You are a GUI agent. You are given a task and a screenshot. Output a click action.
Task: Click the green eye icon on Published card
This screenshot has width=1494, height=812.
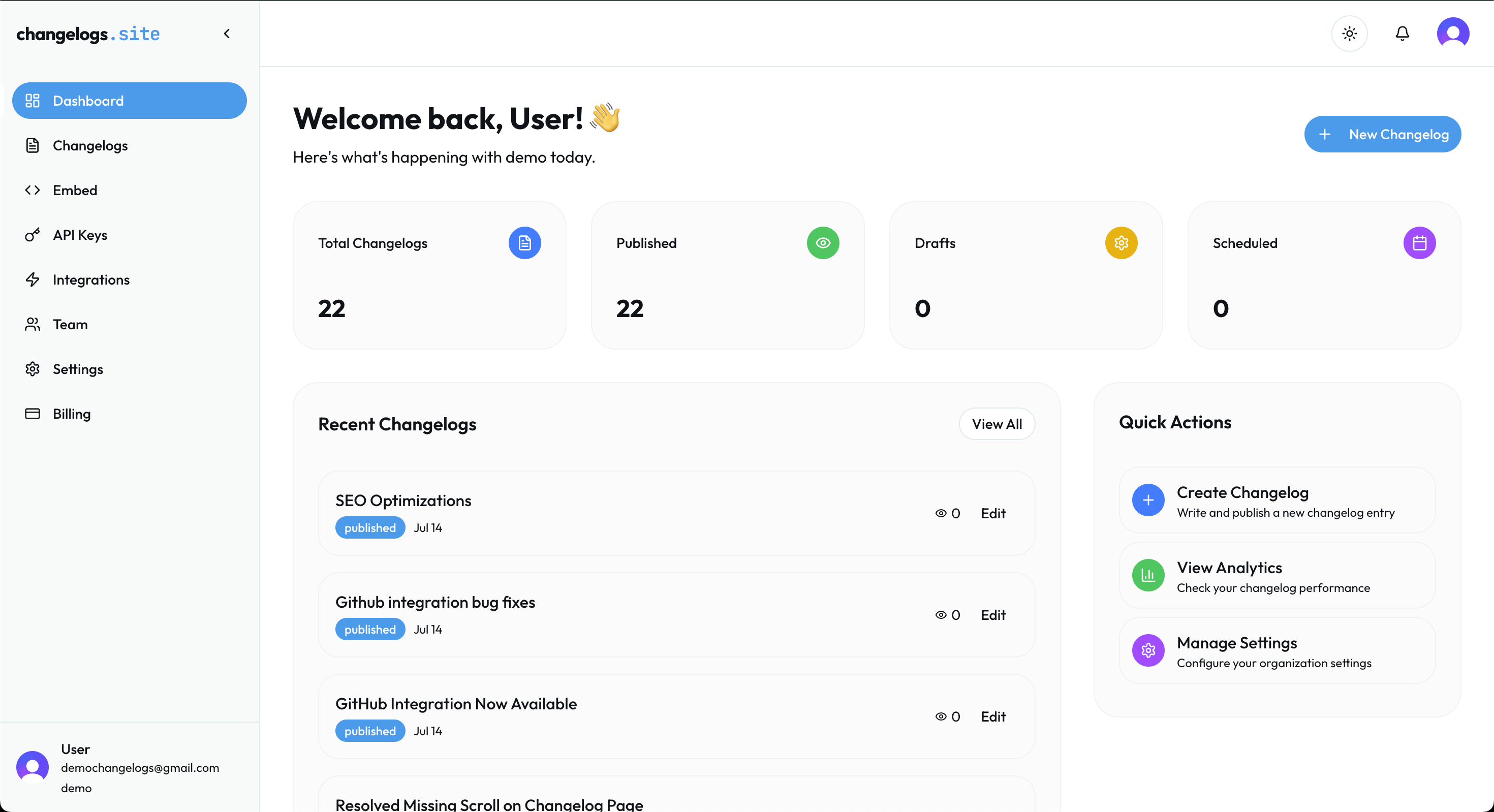[x=823, y=242]
